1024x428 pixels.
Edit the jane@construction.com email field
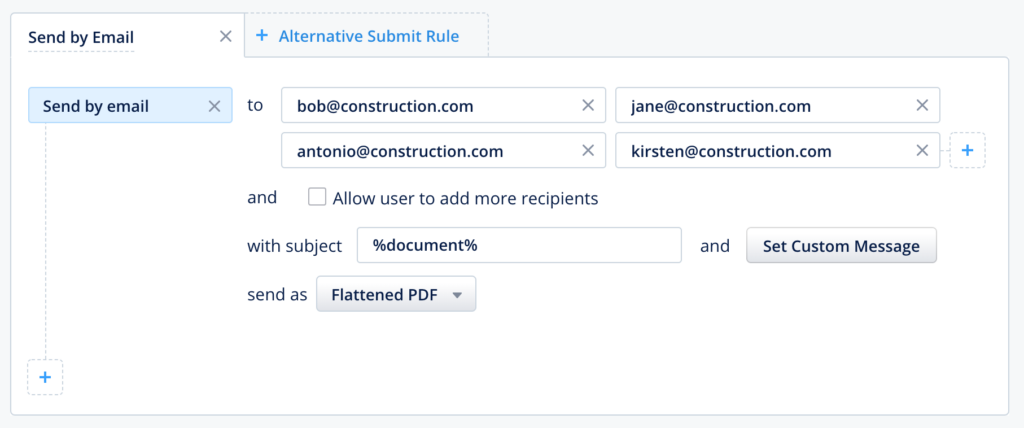tap(765, 106)
